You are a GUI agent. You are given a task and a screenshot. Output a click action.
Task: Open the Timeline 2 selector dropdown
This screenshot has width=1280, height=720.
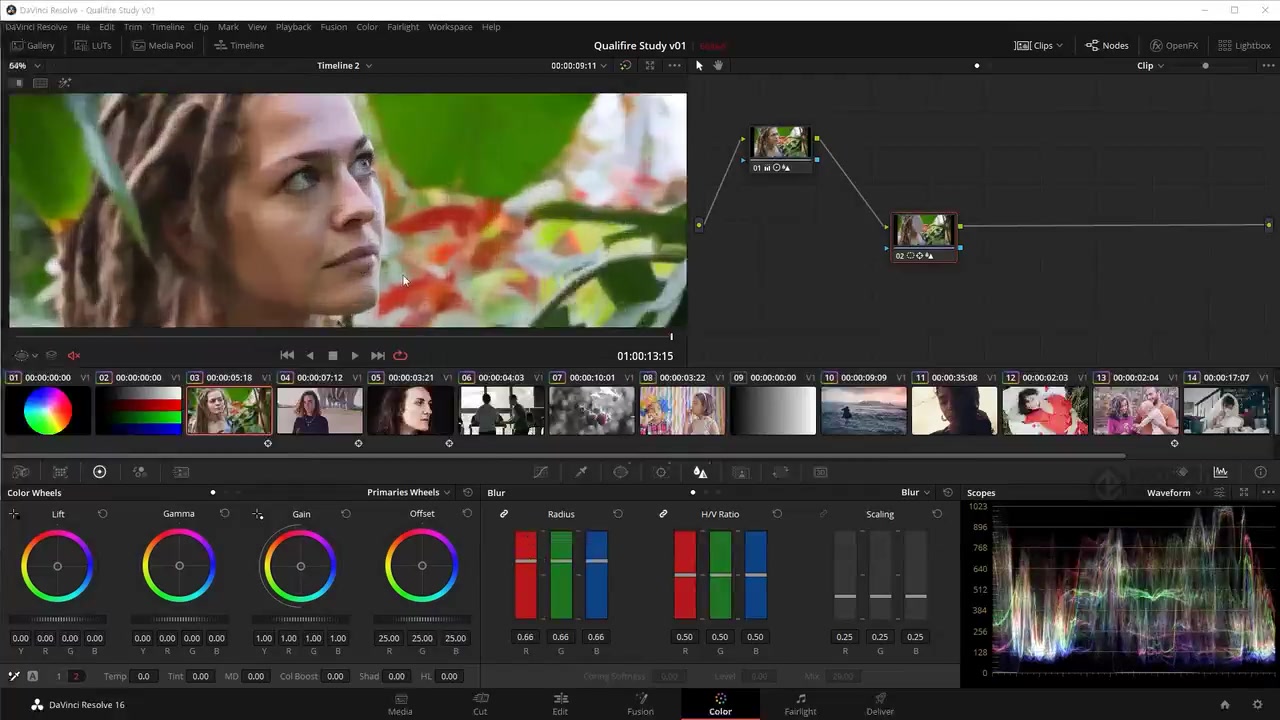point(344,66)
